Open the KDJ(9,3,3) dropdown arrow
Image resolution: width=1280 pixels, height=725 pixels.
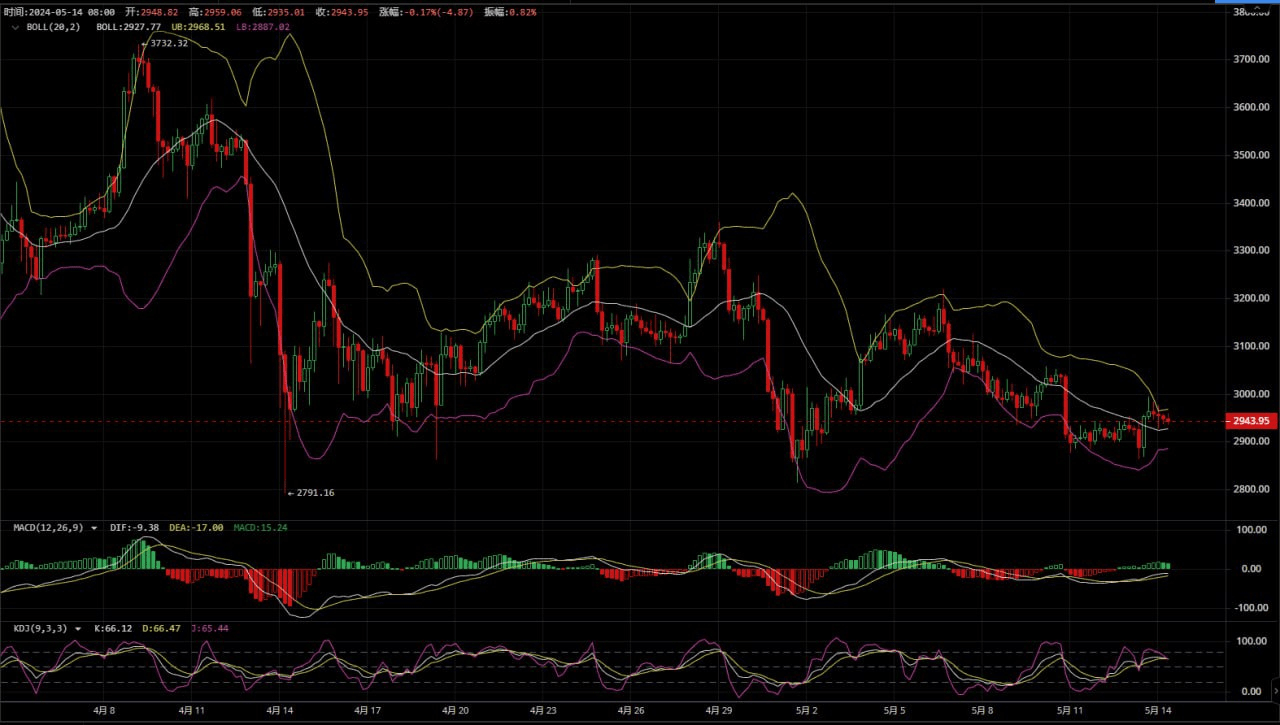pos(78,629)
